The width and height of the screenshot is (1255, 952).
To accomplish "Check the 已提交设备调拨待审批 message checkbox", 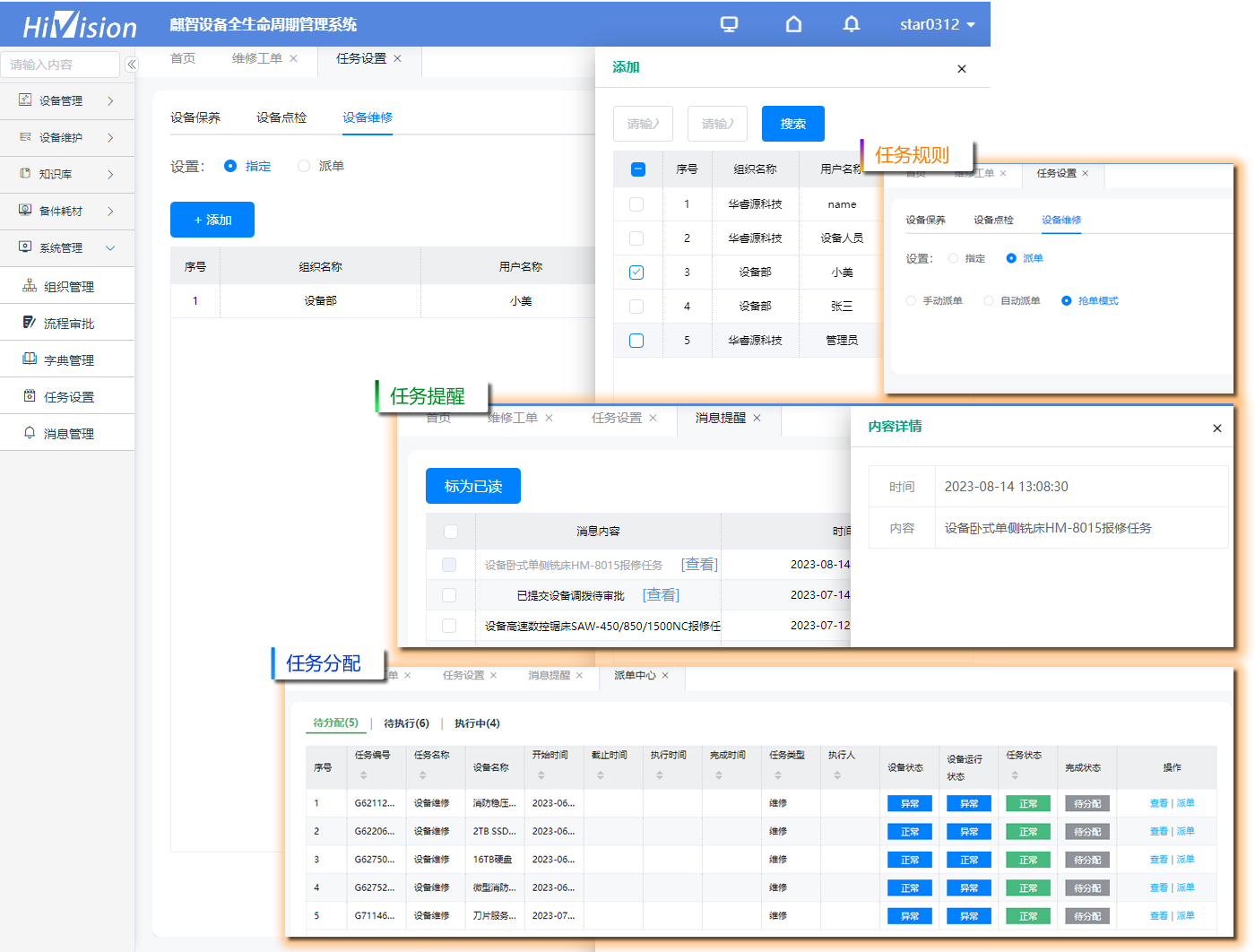I will (x=449, y=595).
